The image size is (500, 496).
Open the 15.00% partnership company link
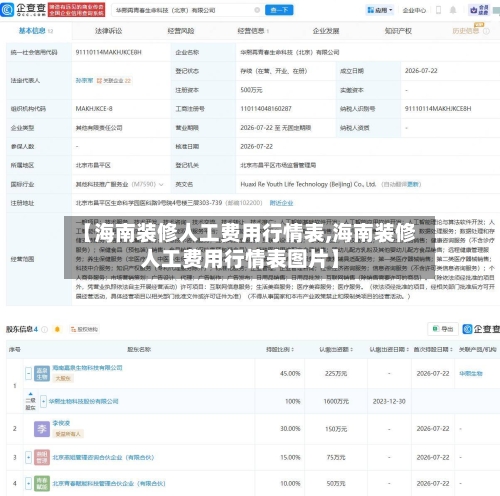103,457
